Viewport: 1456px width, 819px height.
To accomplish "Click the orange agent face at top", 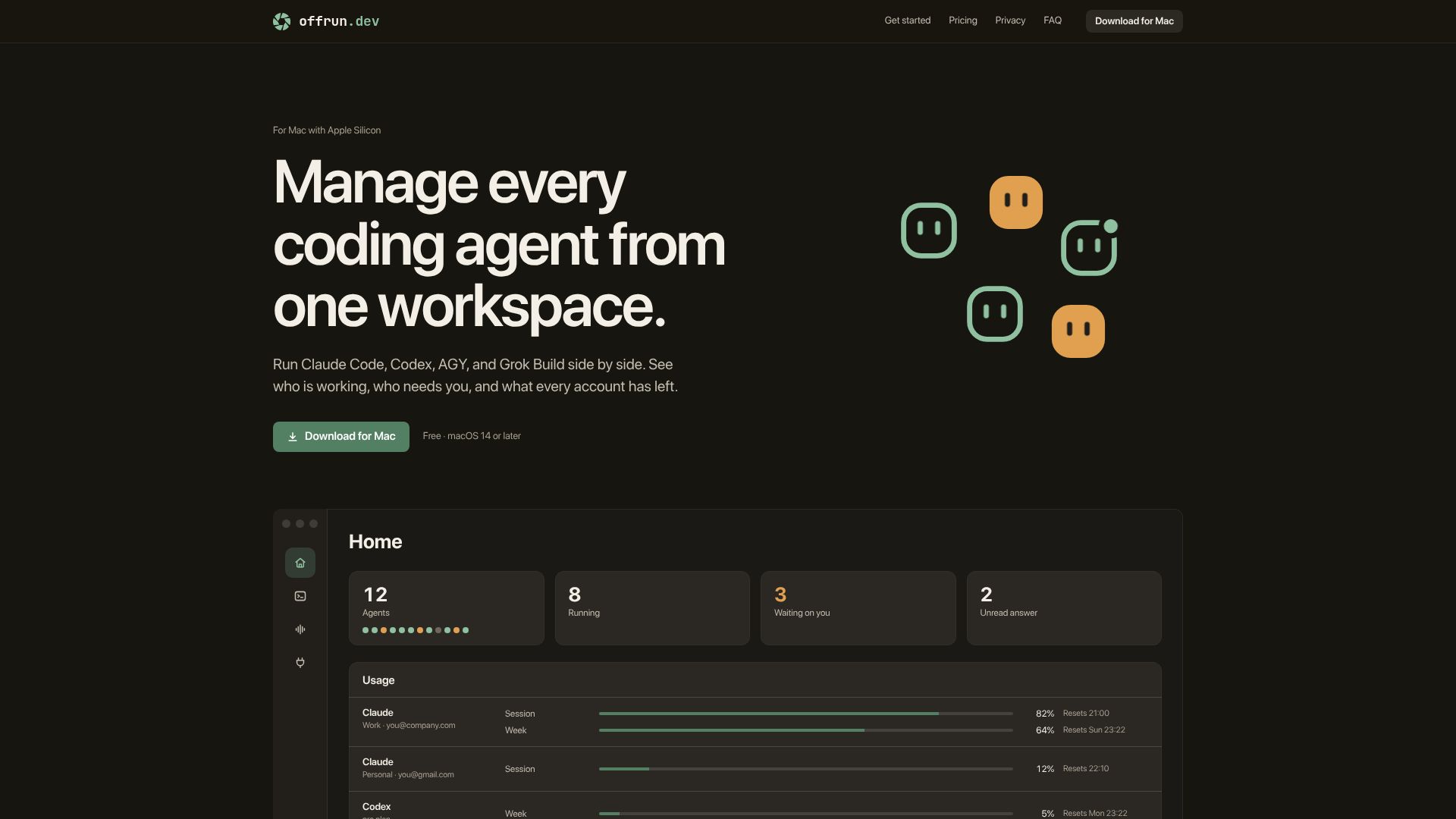I will point(1016,202).
